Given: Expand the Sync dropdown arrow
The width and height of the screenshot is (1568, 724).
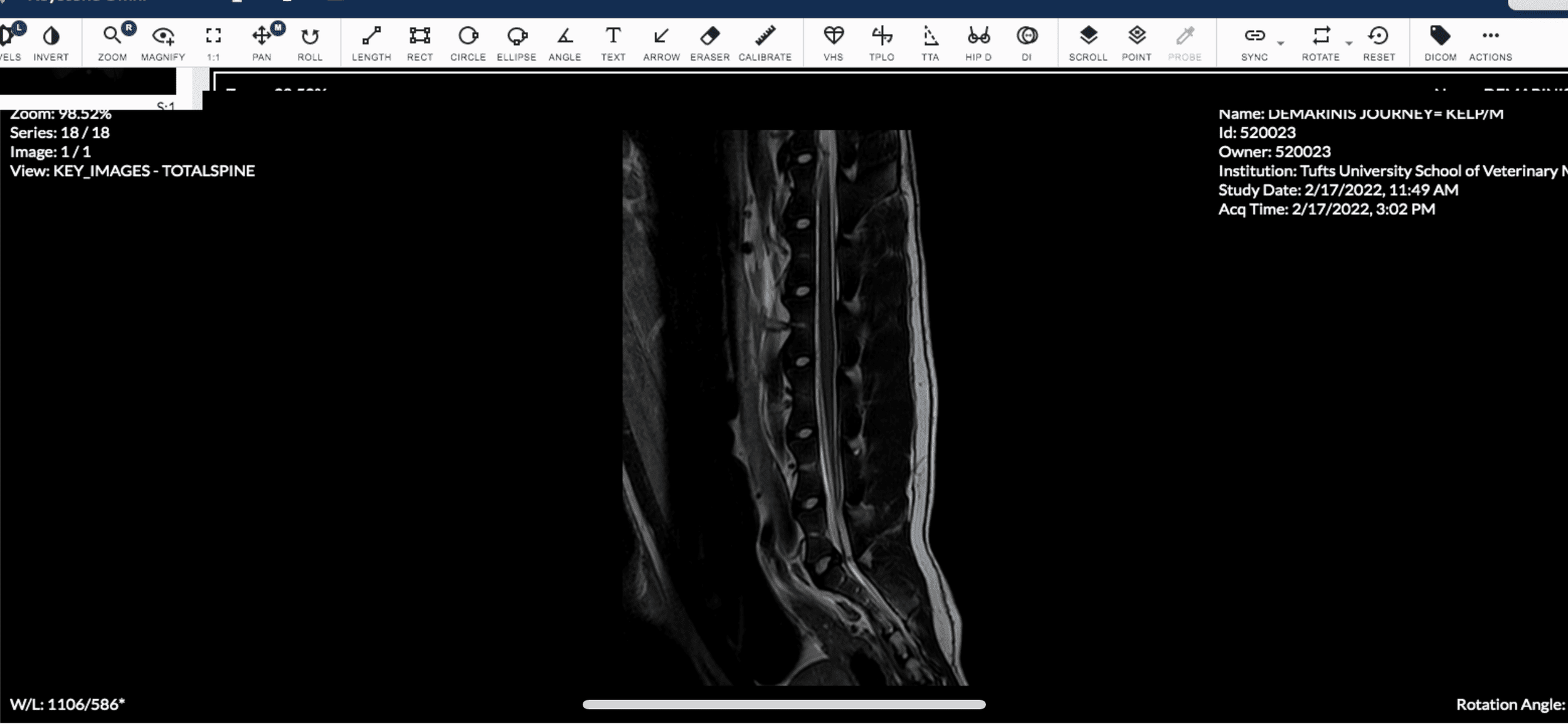Looking at the screenshot, I should tap(1281, 43).
